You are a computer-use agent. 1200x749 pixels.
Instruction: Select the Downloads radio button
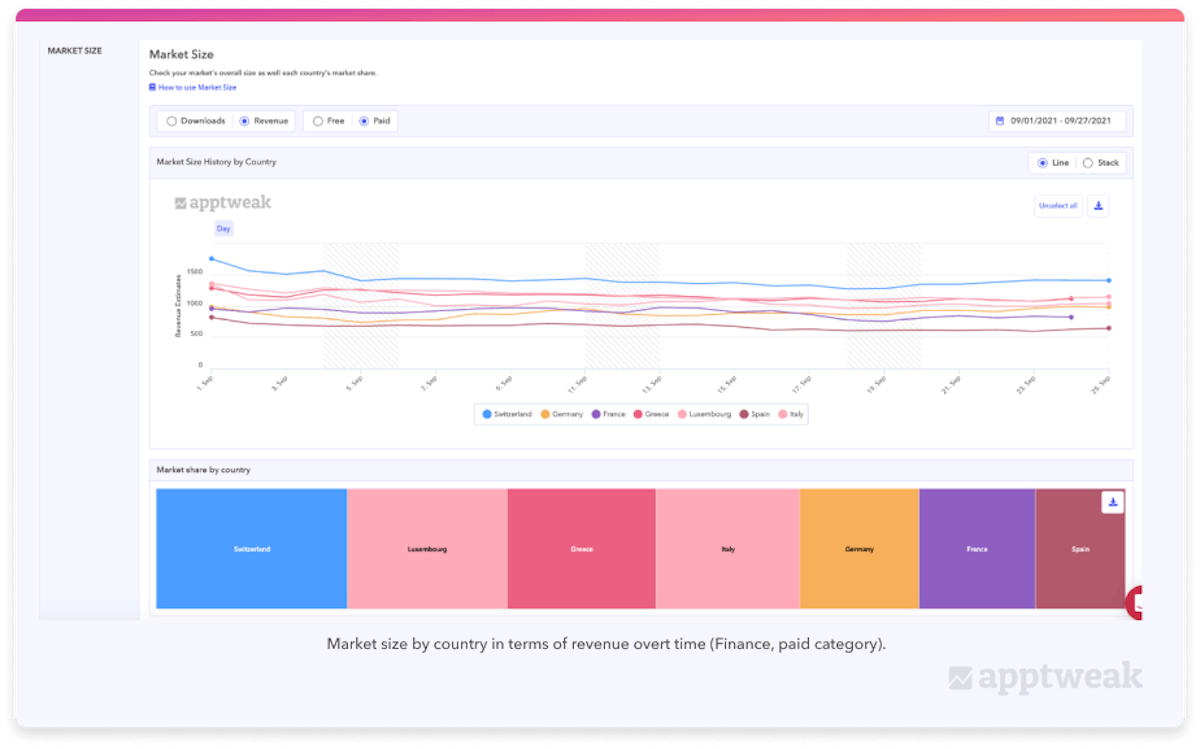tap(172, 121)
